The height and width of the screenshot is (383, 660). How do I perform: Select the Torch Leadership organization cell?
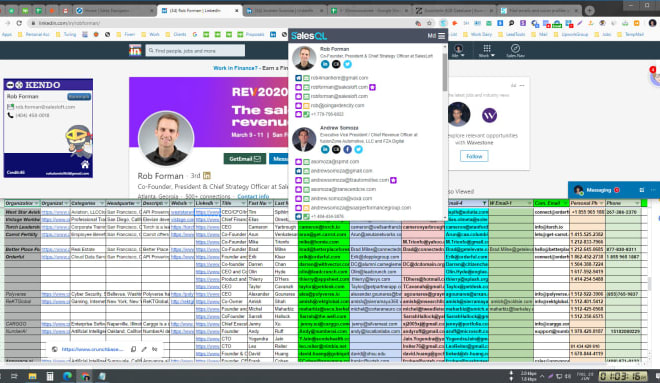coord(22,227)
